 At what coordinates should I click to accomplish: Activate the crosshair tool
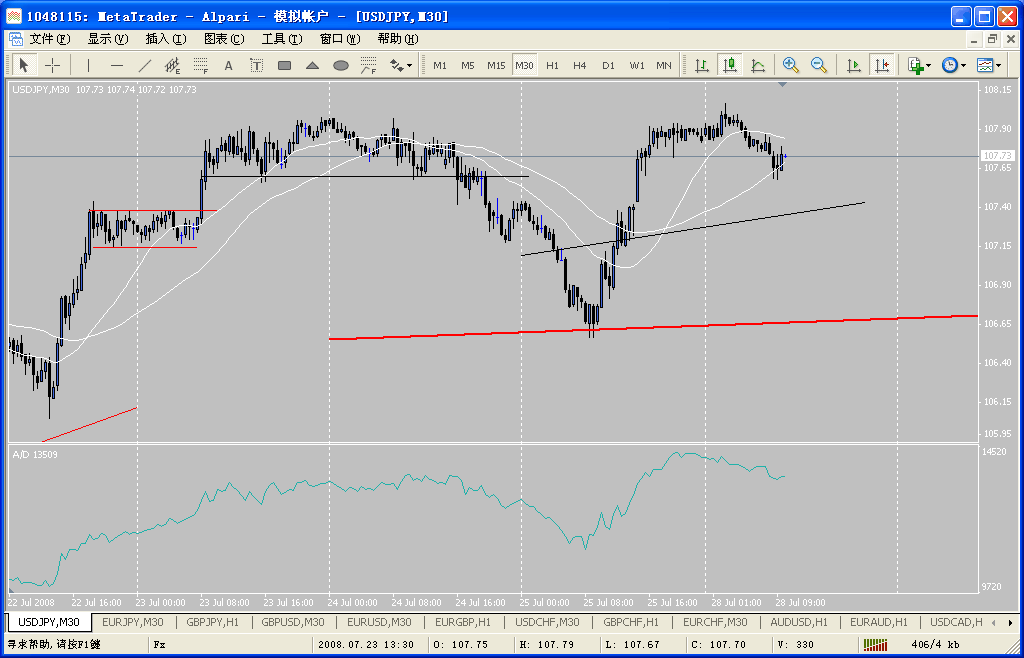click(52, 65)
